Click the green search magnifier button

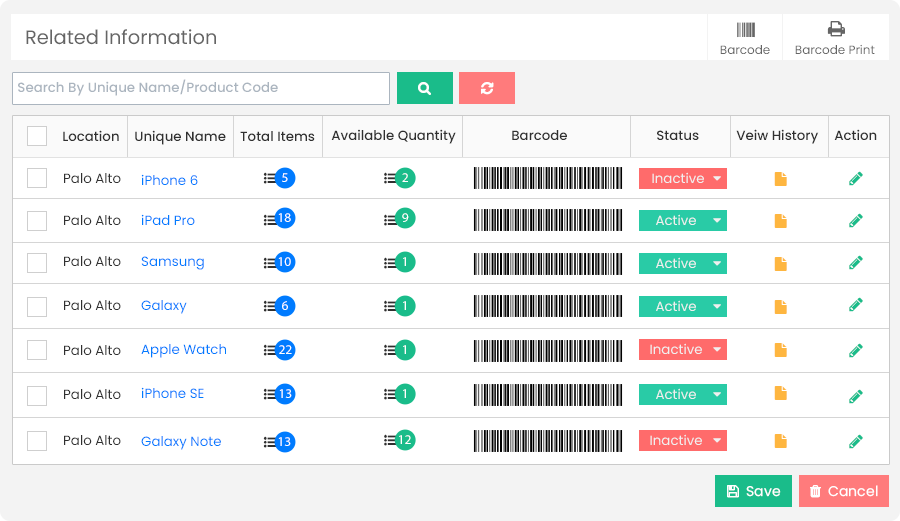(x=424, y=88)
